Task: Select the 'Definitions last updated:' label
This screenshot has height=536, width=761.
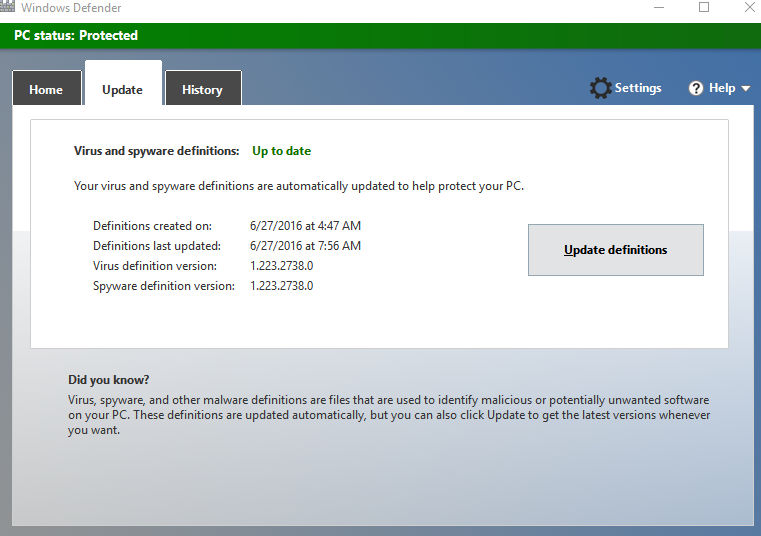Action: click(157, 246)
